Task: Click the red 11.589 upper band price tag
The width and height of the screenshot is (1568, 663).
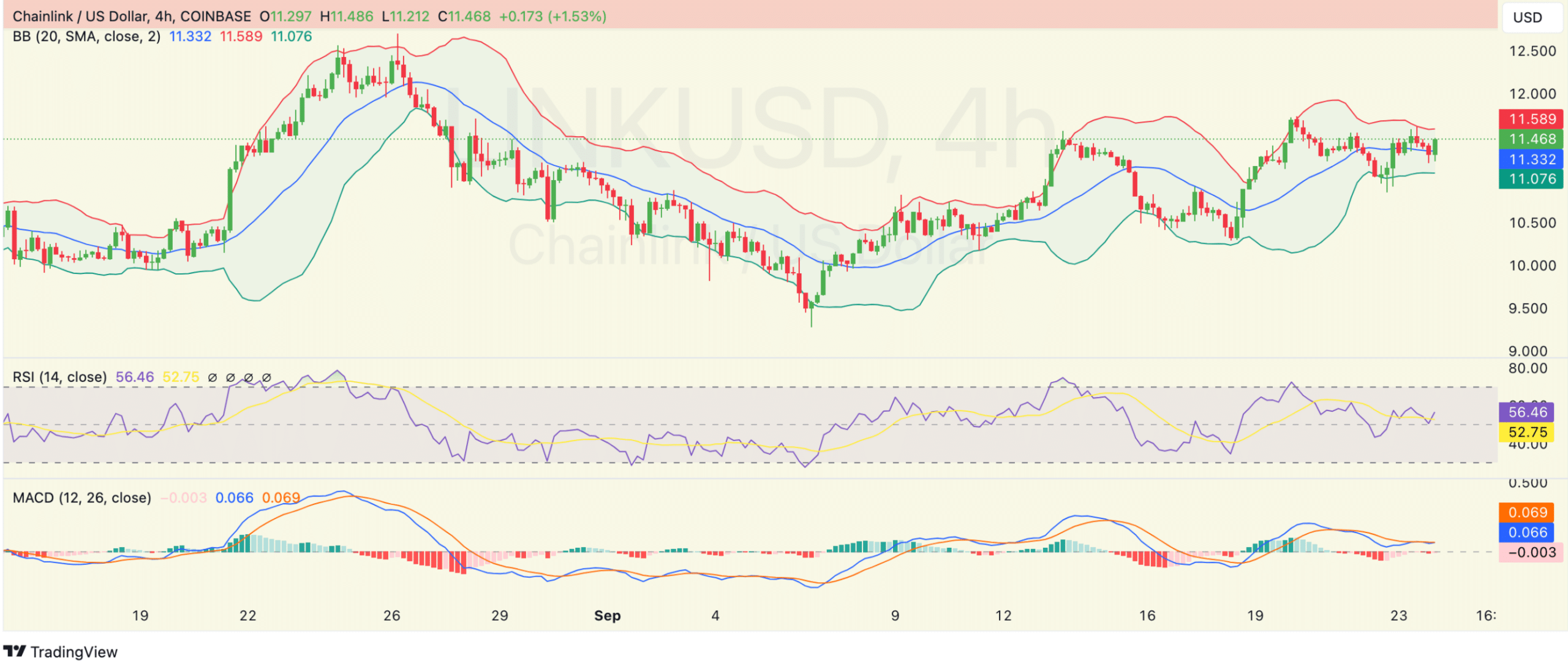Action: 1531,119
